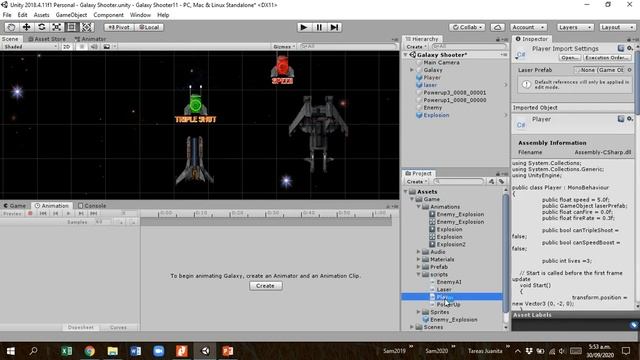Open the Collab dropdown
This screenshot has height=360, width=640.
pos(467,27)
